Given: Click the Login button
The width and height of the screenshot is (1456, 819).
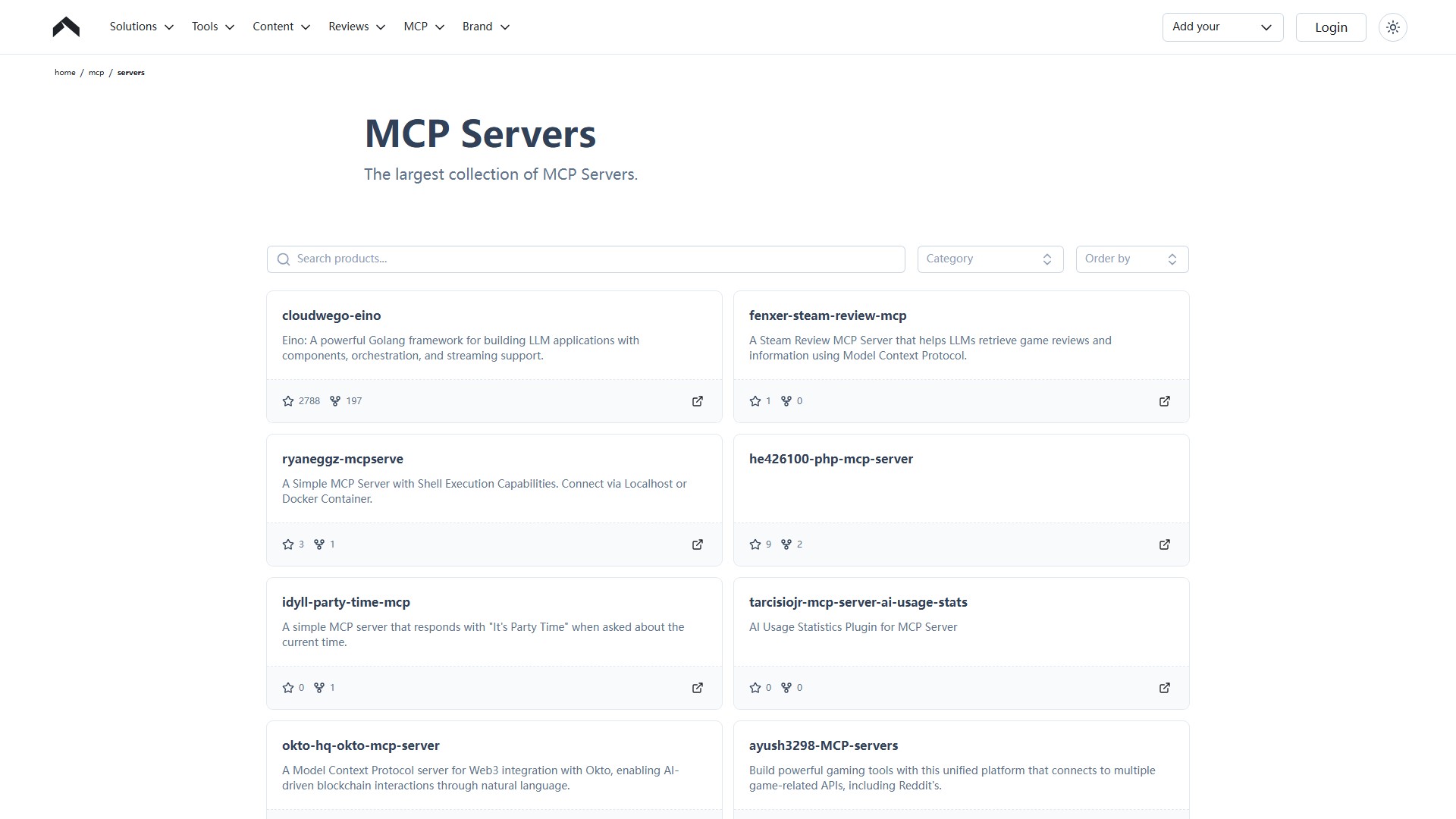Looking at the screenshot, I should pos(1330,27).
